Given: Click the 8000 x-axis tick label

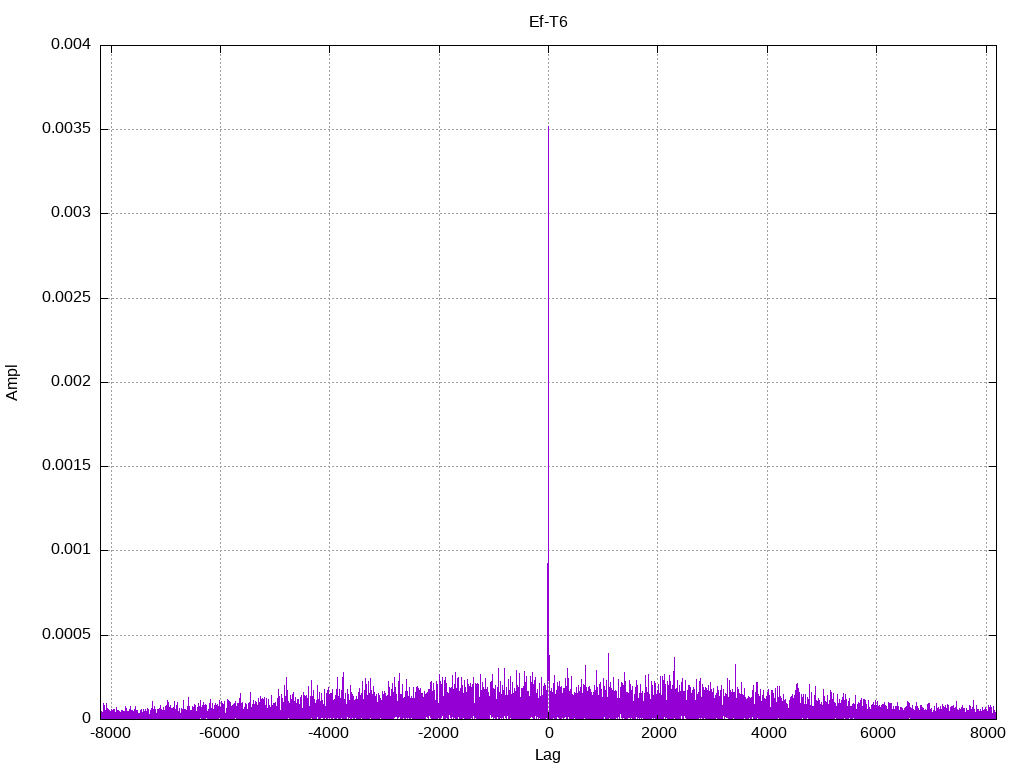Looking at the screenshot, I should 987,733.
